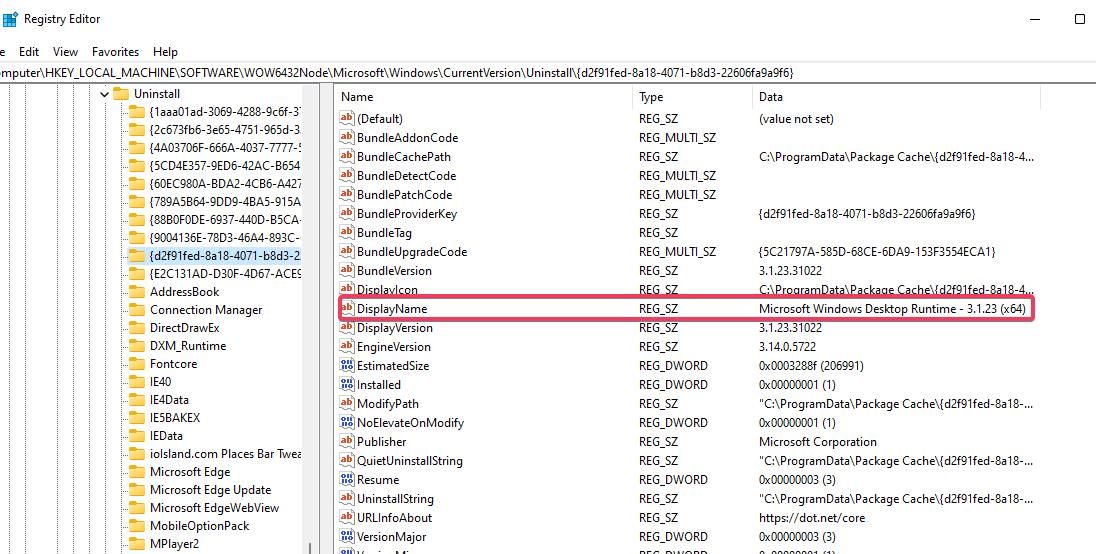Click the DirectDrawEx folder icon
Viewport: 1096px width, 554px height.
click(136, 328)
